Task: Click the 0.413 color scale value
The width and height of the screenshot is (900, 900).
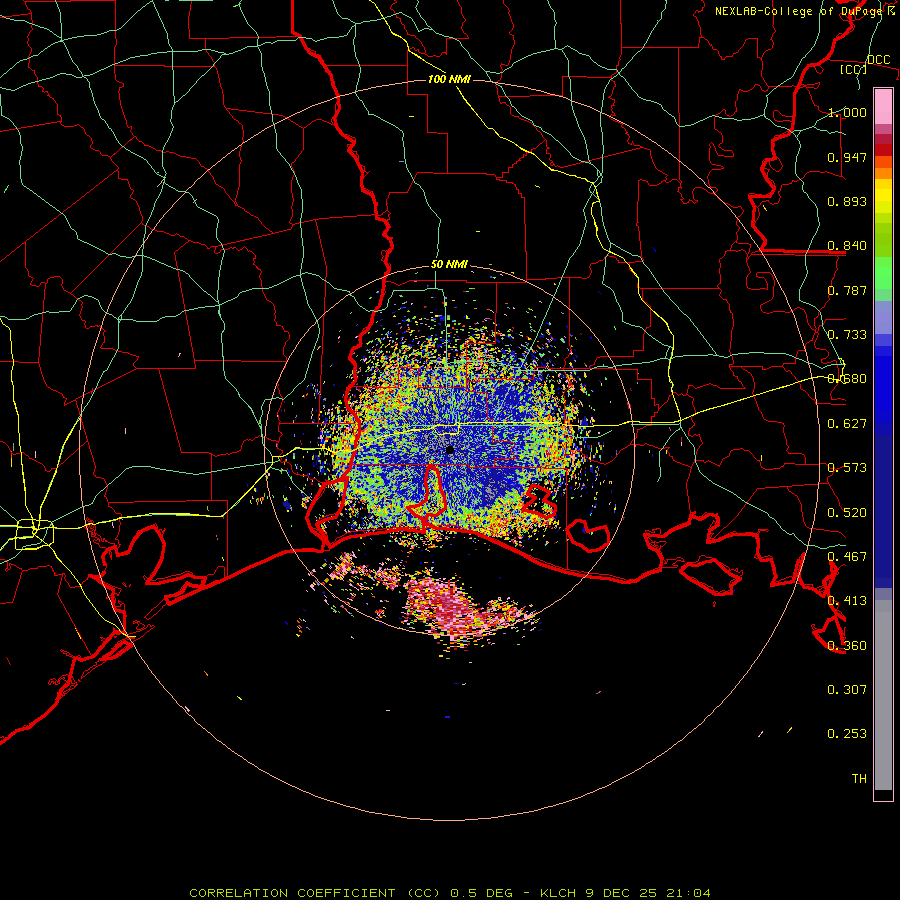Action: click(x=847, y=601)
